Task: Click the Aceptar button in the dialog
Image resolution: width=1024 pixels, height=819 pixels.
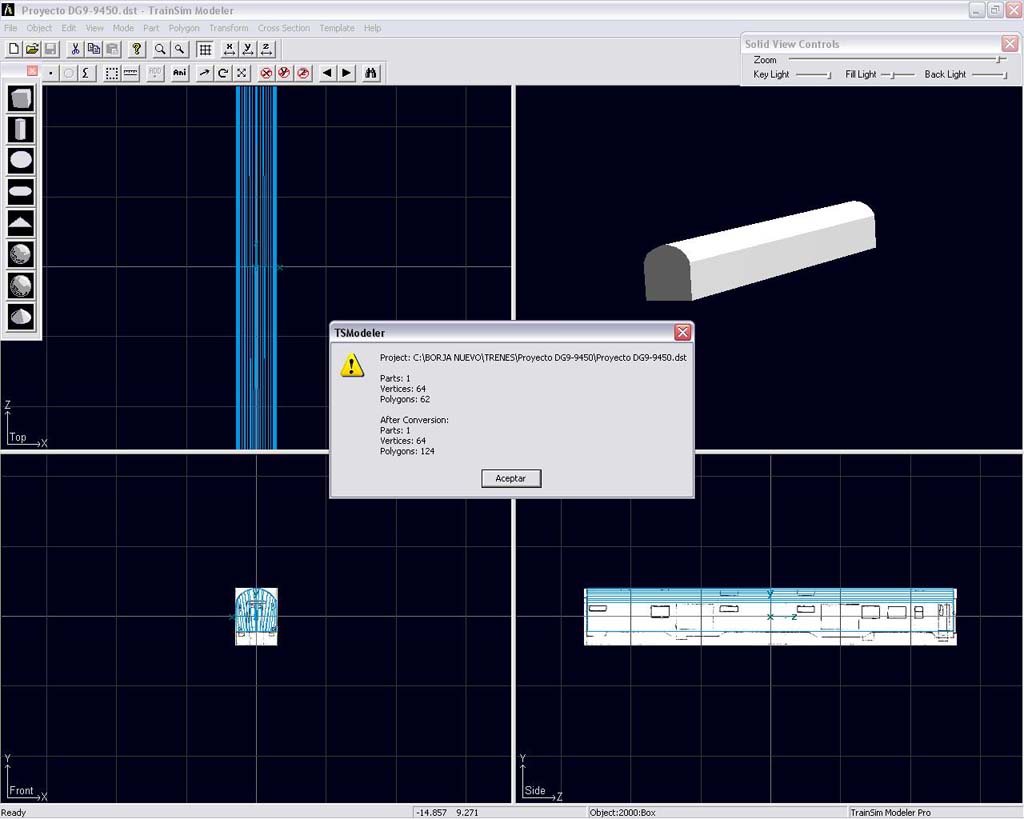Action: 510,478
